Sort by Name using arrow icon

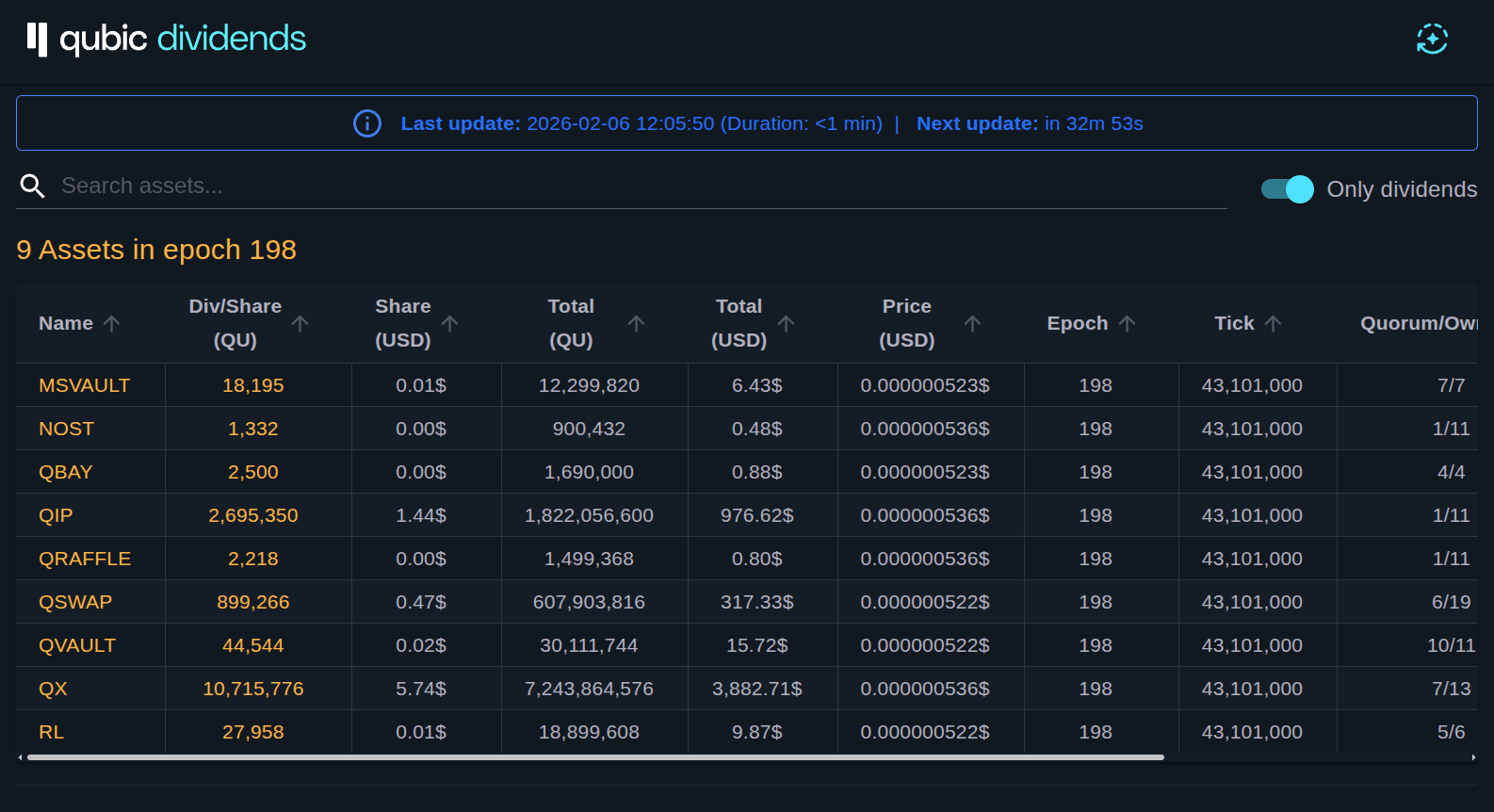tap(112, 323)
